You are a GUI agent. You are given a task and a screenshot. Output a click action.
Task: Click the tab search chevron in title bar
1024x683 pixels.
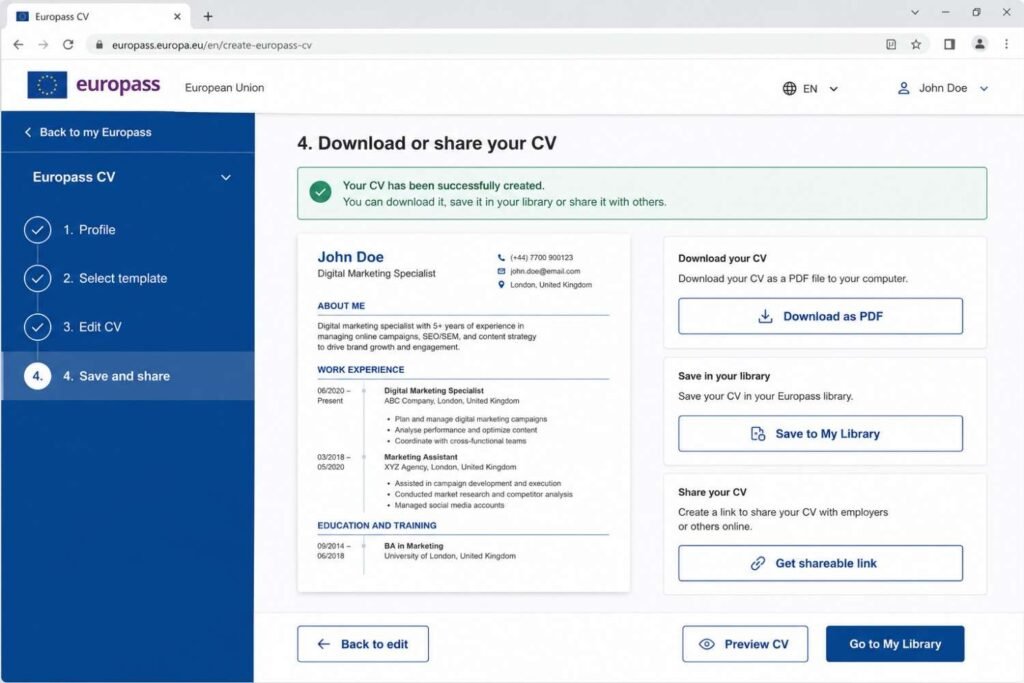tap(914, 12)
